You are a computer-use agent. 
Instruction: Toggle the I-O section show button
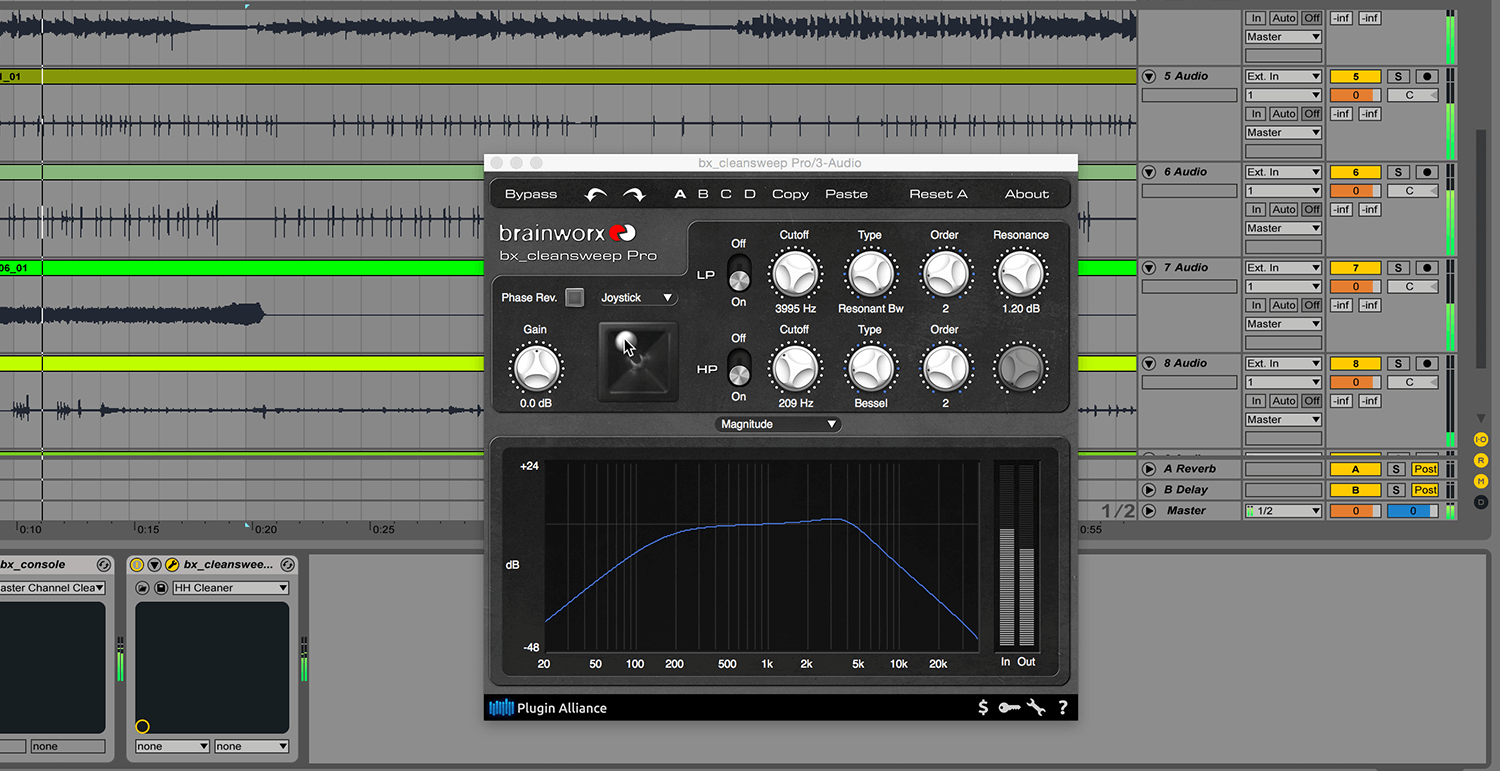(x=1481, y=439)
